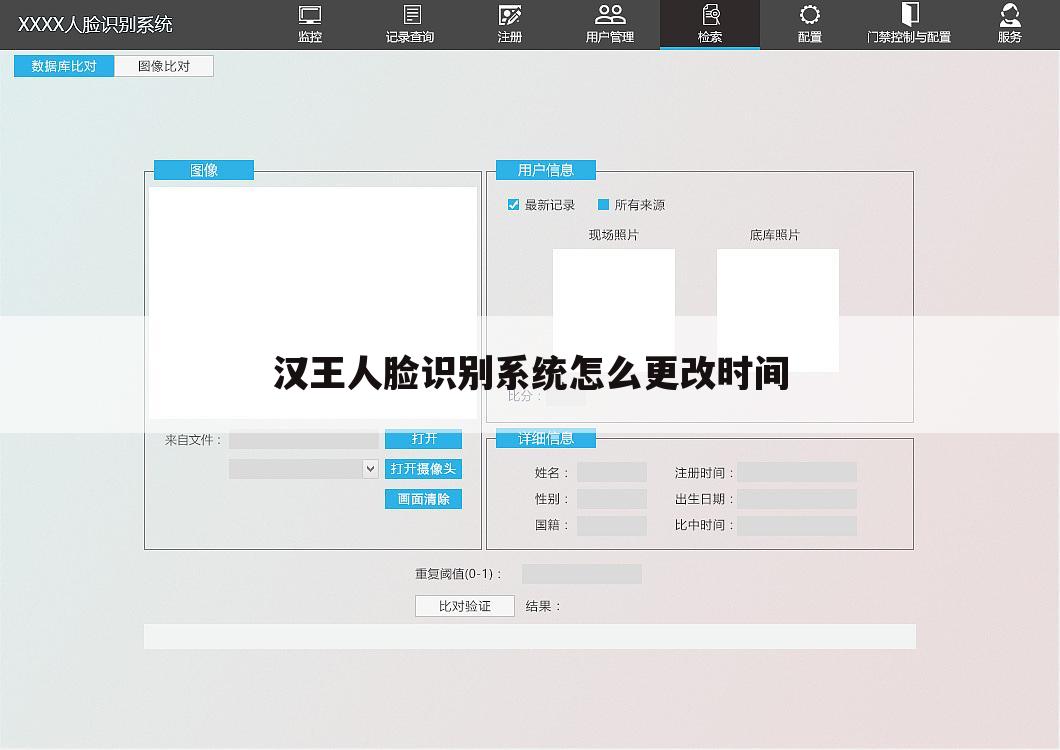Click the 比中时间 field
Image resolution: width=1060 pixels, height=750 pixels.
pyautogui.click(x=797, y=525)
